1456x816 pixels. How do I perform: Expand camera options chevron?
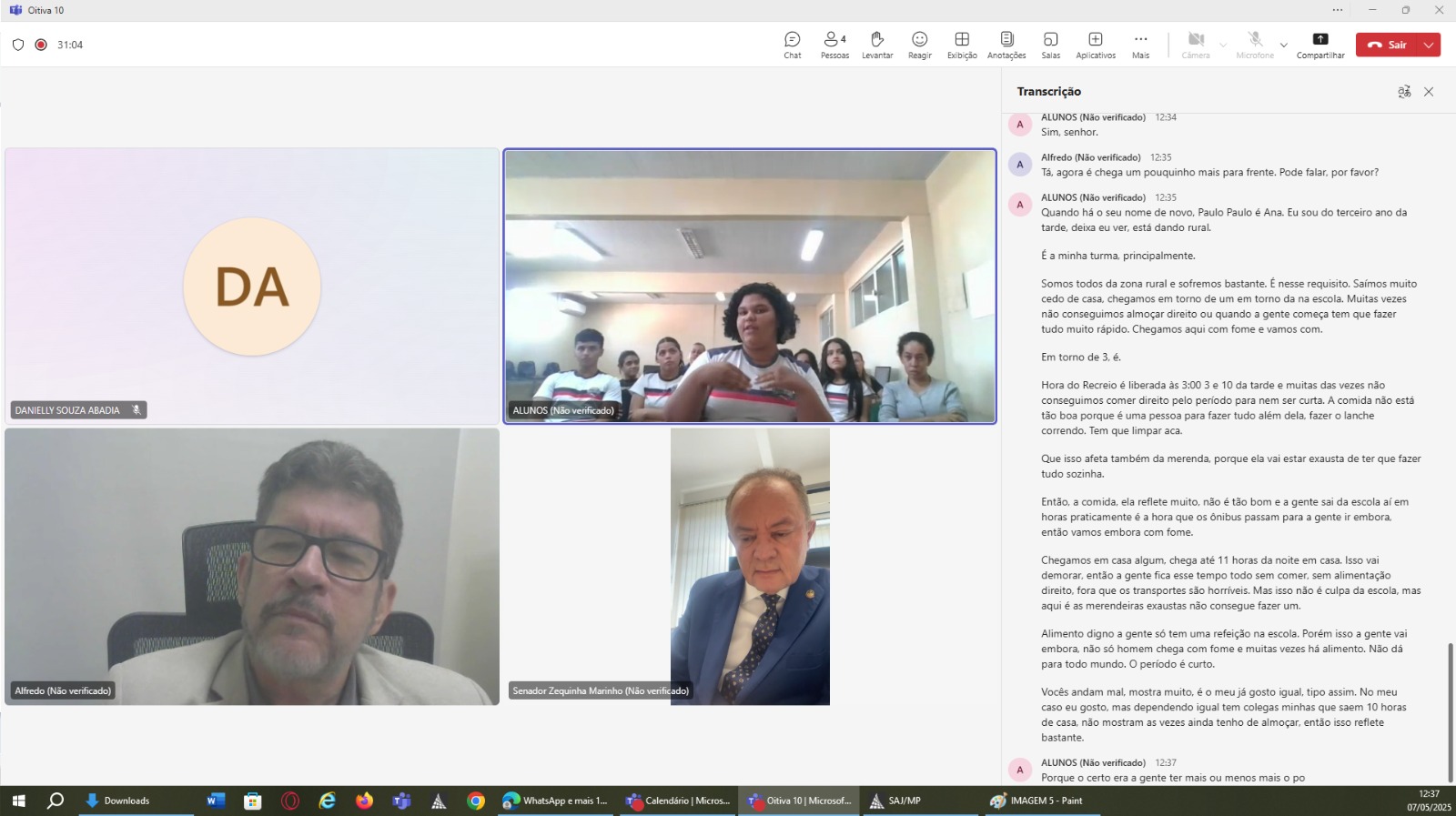click(1223, 45)
